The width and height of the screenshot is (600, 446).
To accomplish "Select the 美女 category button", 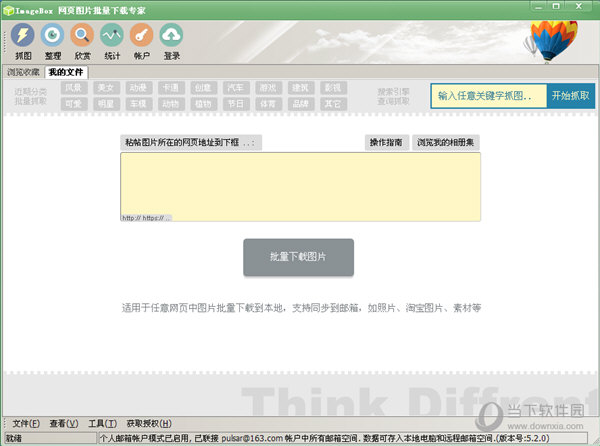I will [x=106, y=88].
